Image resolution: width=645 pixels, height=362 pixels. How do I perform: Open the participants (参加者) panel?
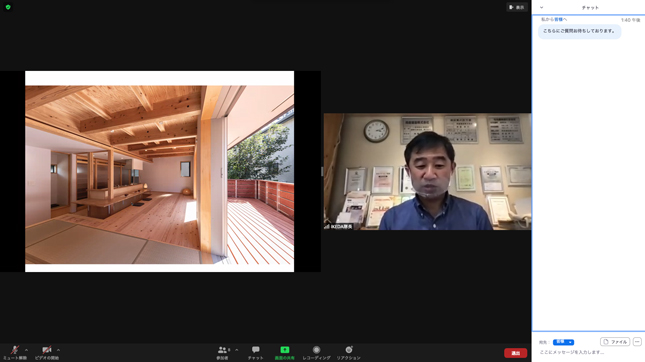click(223, 353)
